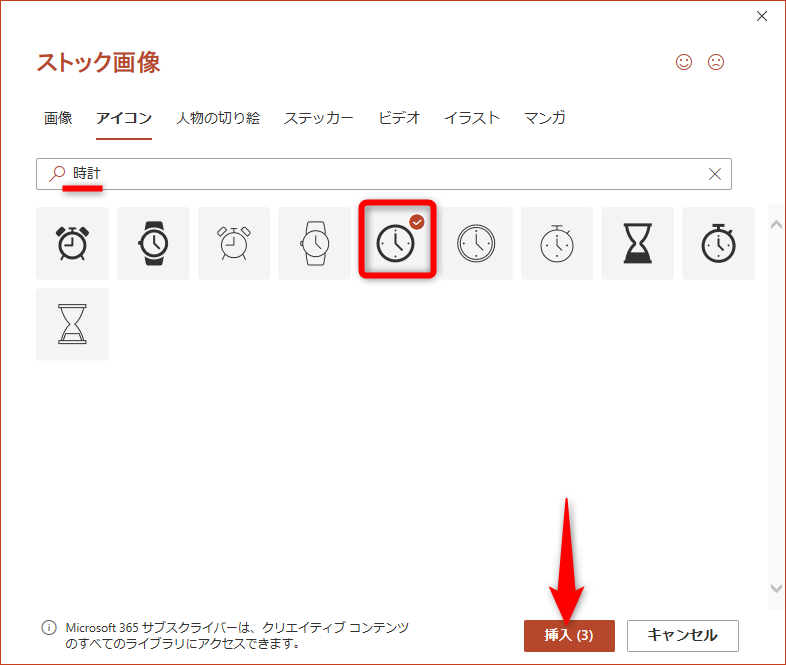Screen dimensions: 786x665
Task: Click the キャンセル button
Action: (x=683, y=635)
